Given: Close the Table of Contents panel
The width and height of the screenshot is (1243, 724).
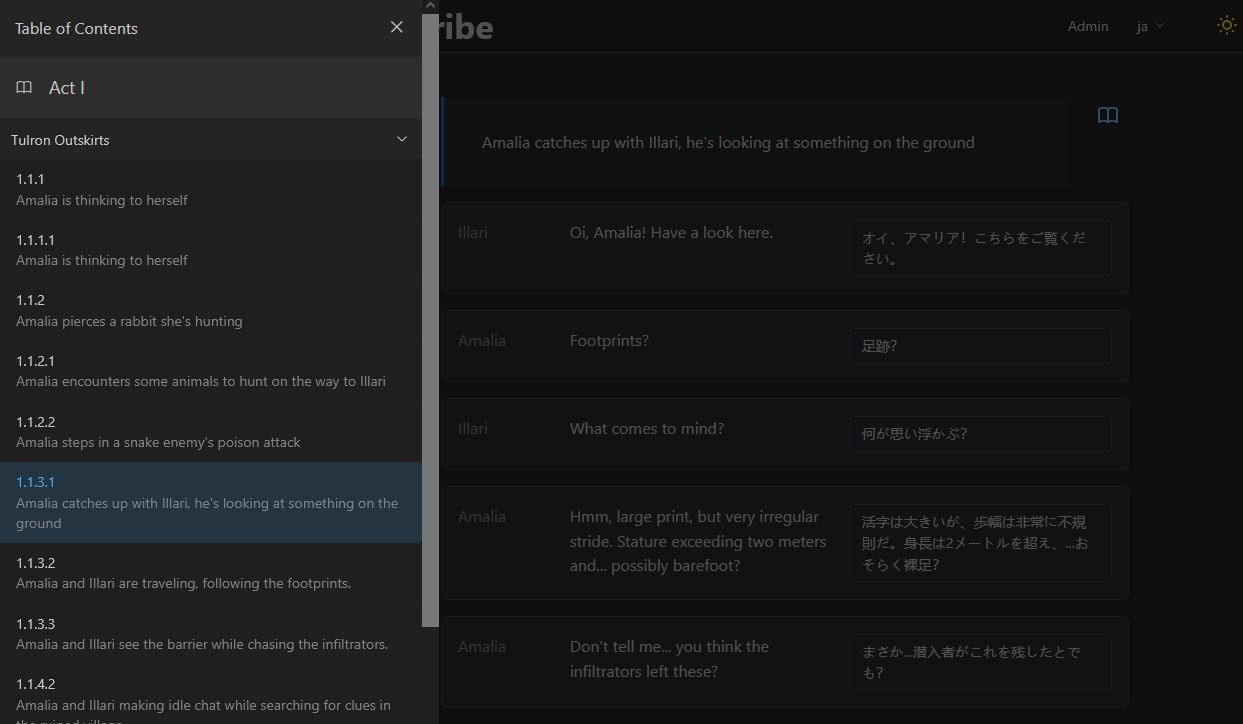Looking at the screenshot, I should (x=397, y=27).
